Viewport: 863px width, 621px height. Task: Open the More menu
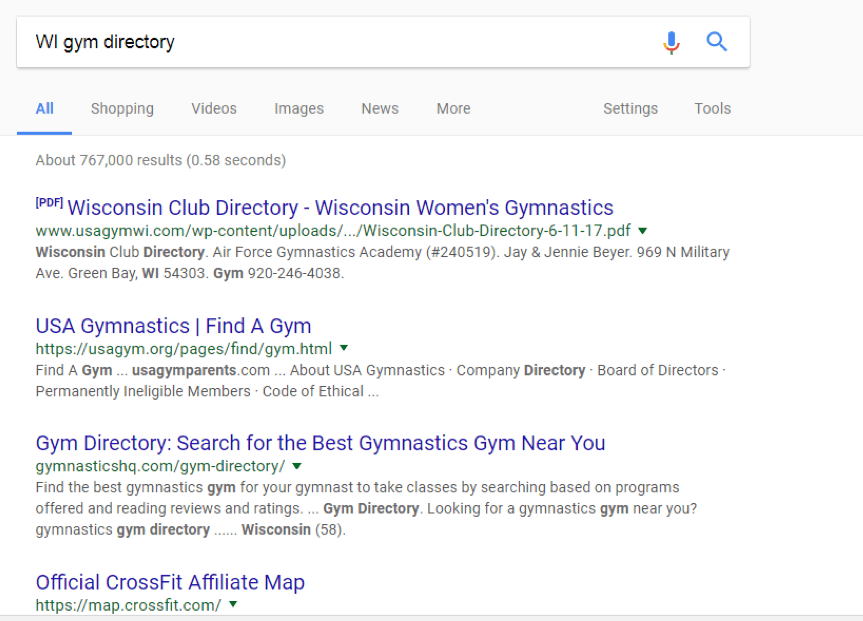(454, 108)
